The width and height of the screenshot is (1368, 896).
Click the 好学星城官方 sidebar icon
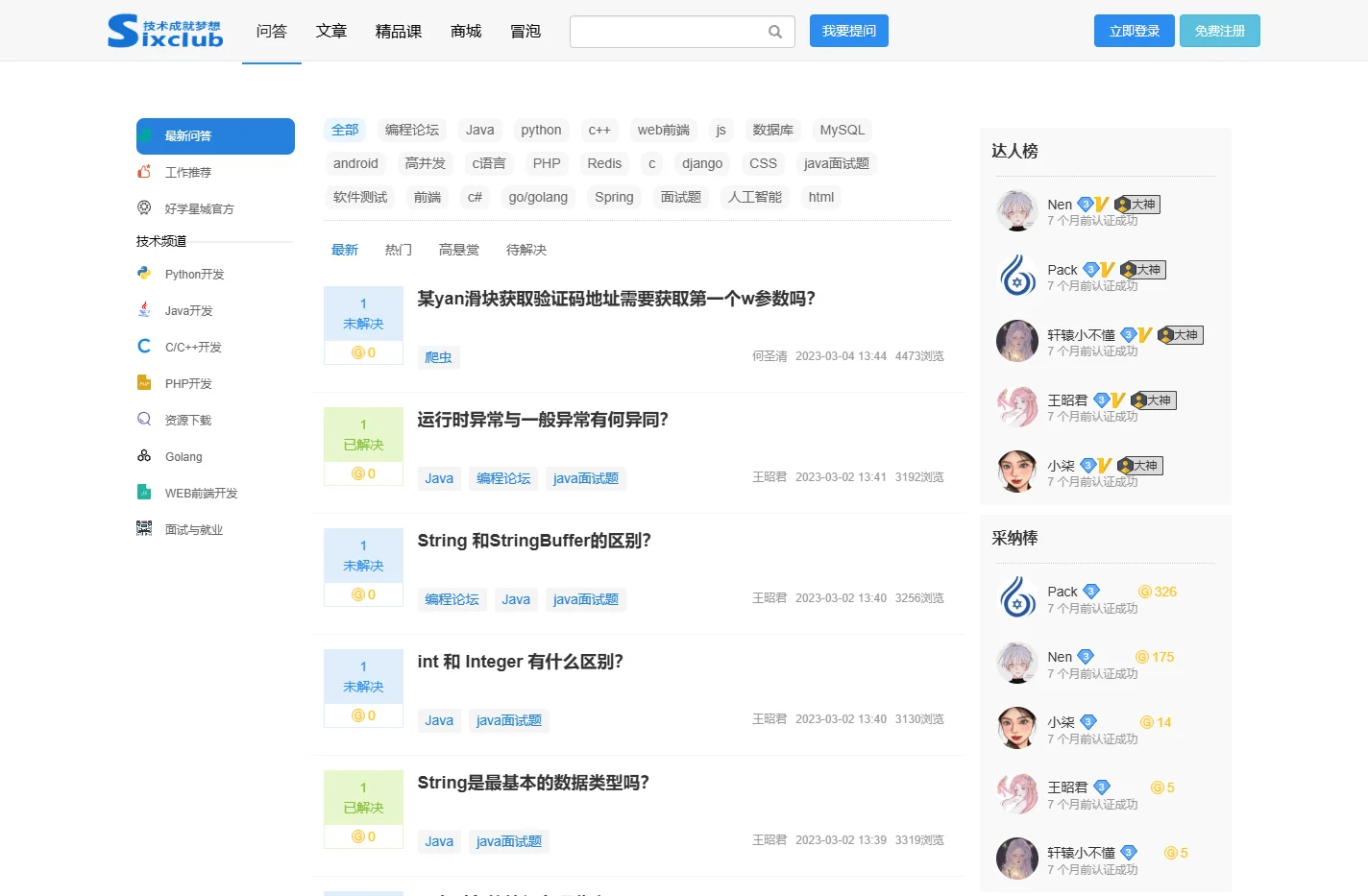point(144,208)
